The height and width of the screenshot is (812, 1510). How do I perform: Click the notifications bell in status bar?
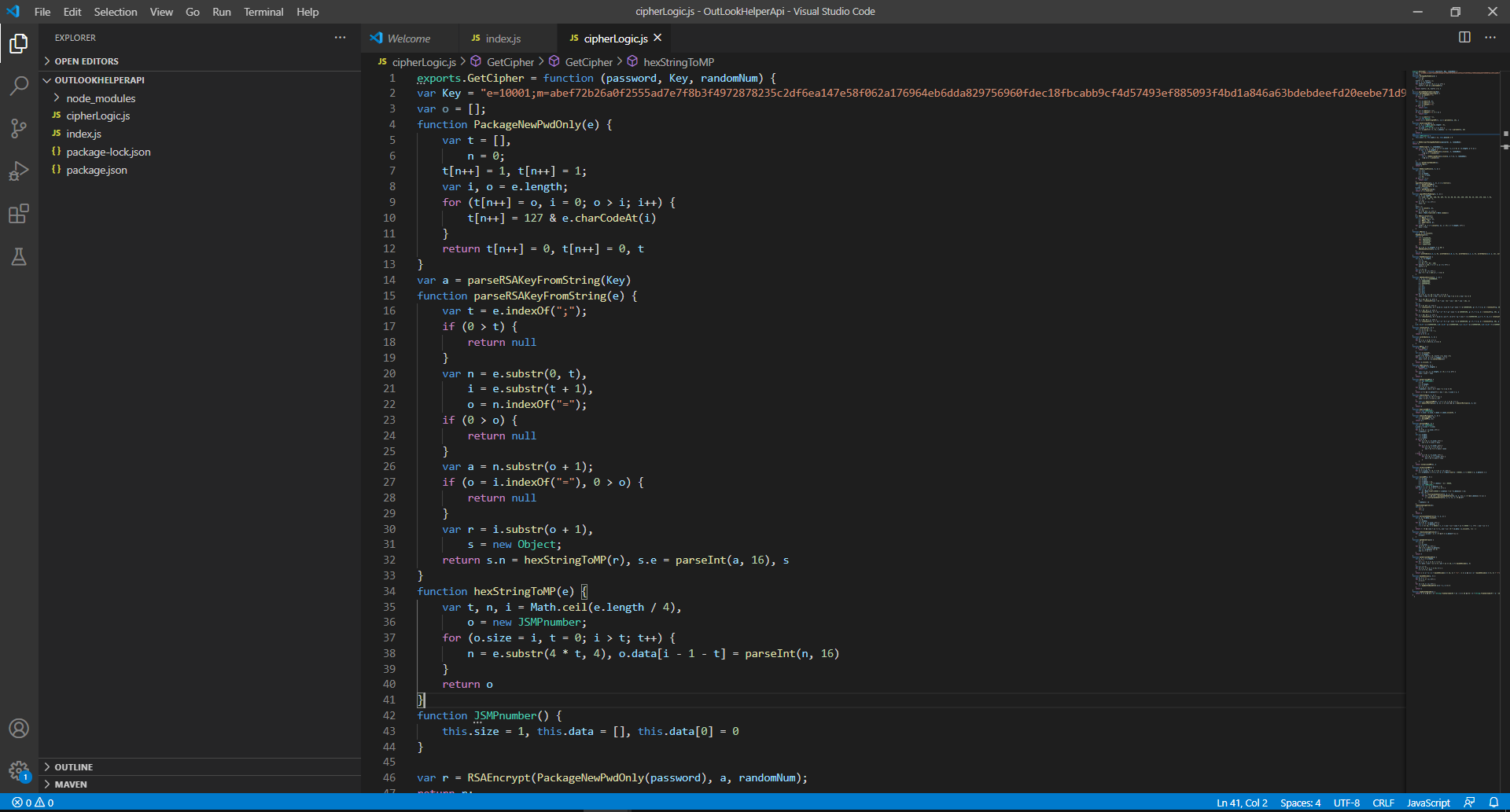tap(1493, 803)
